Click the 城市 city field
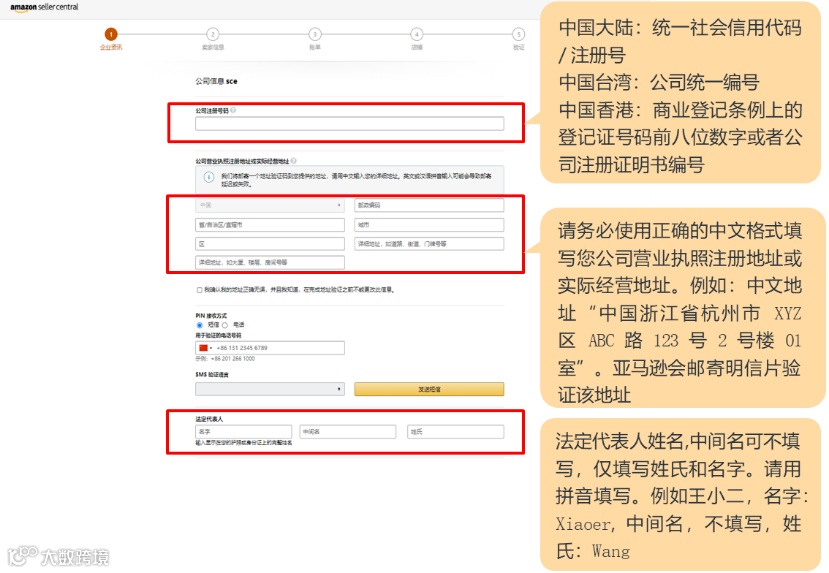 coord(429,225)
